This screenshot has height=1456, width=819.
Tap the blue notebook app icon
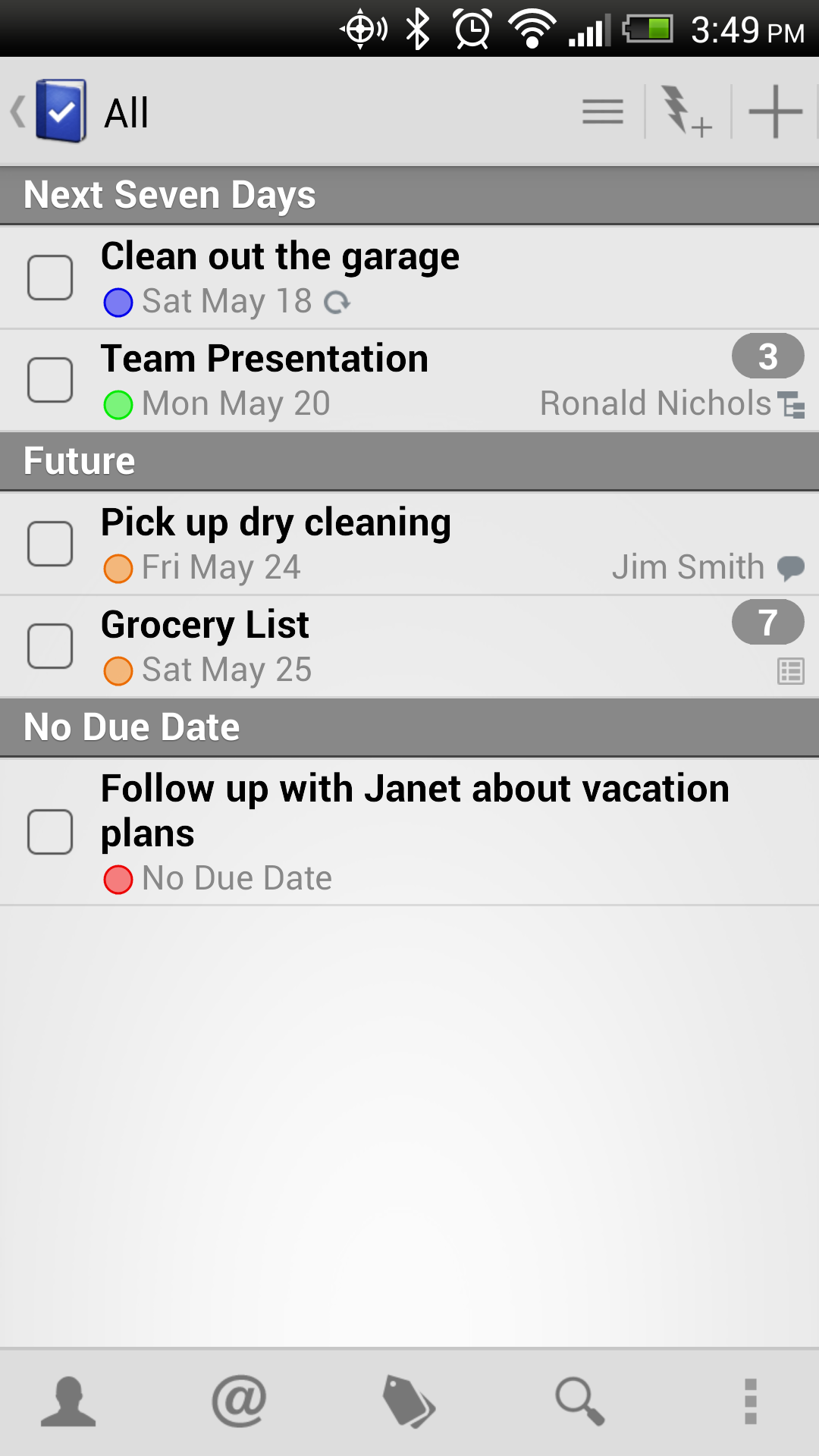(x=61, y=111)
